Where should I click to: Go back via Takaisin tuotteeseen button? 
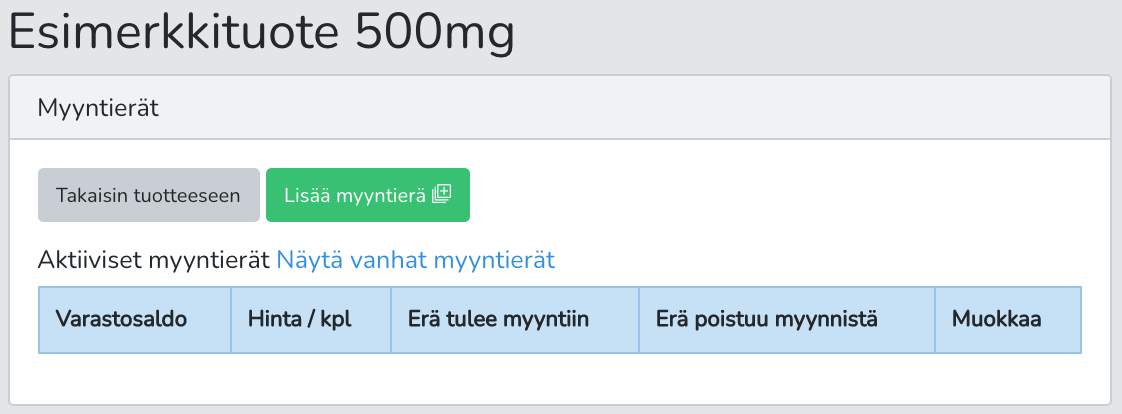coord(149,195)
